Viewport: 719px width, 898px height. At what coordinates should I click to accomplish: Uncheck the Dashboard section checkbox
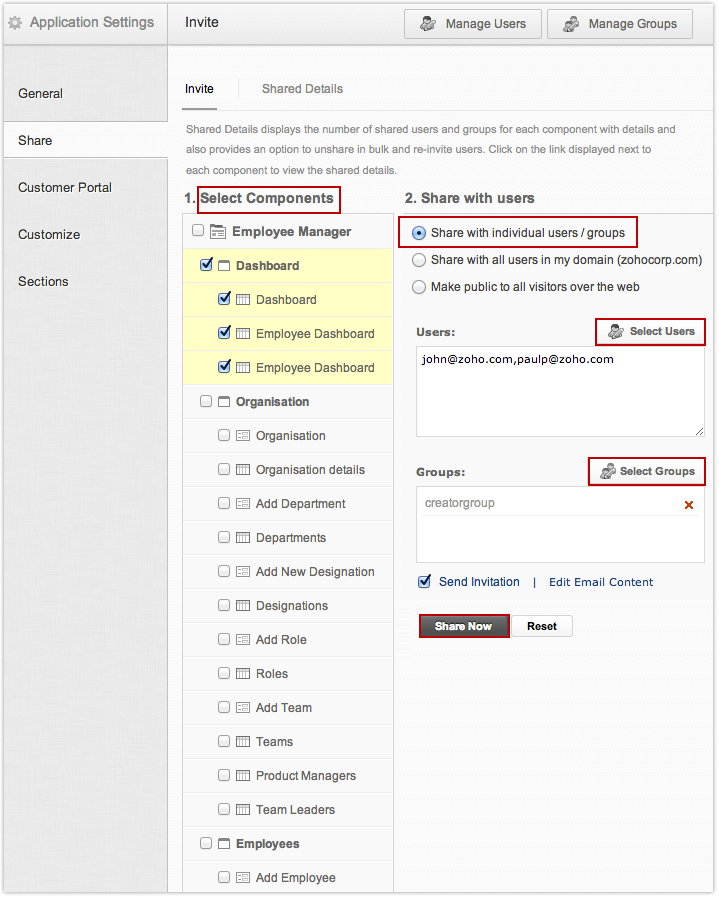click(x=206, y=266)
